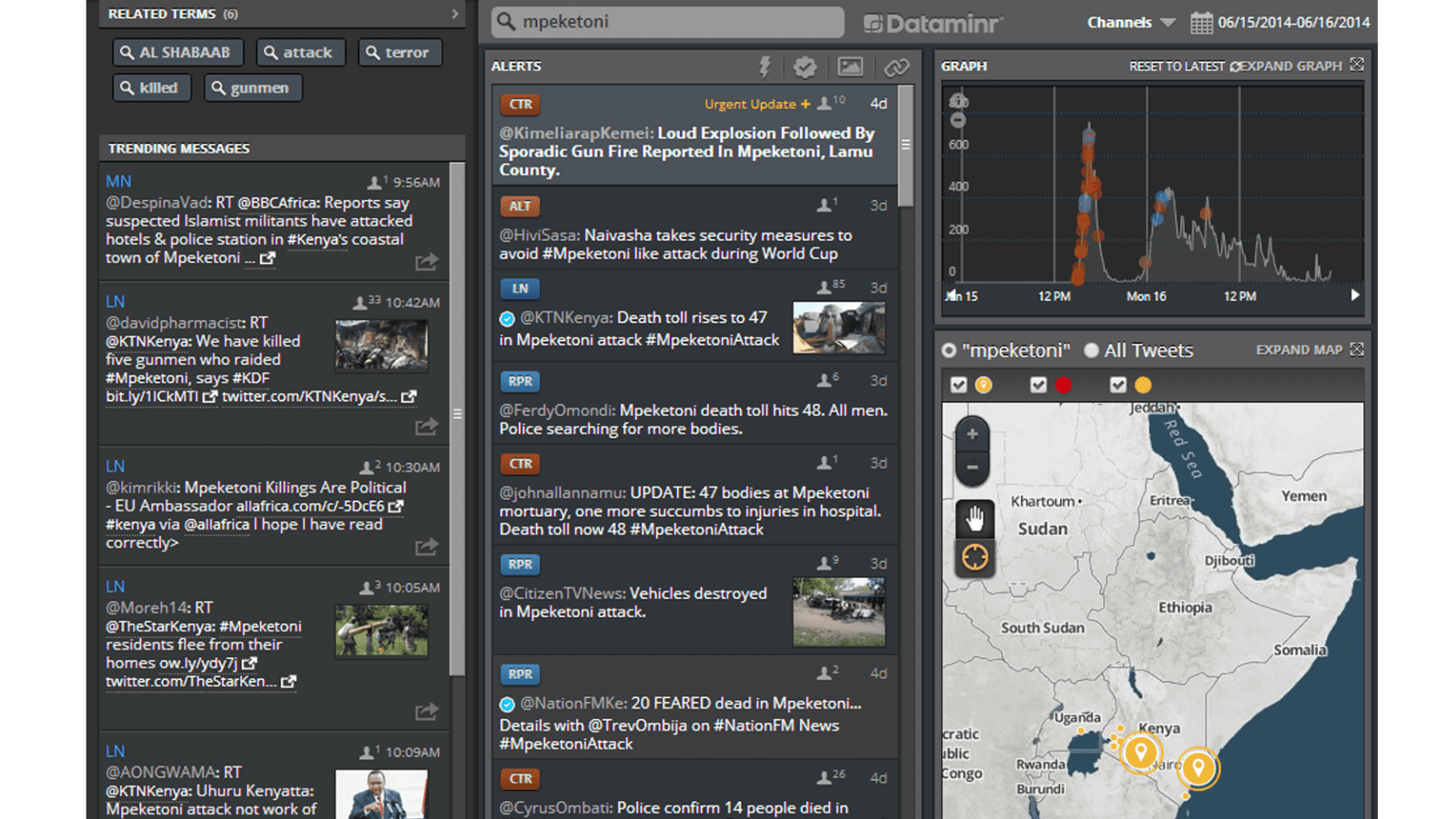Click the pin legend marker beside first checkbox
Image resolution: width=1456 pixels, height=819 pixels.
tap(983, 385)
